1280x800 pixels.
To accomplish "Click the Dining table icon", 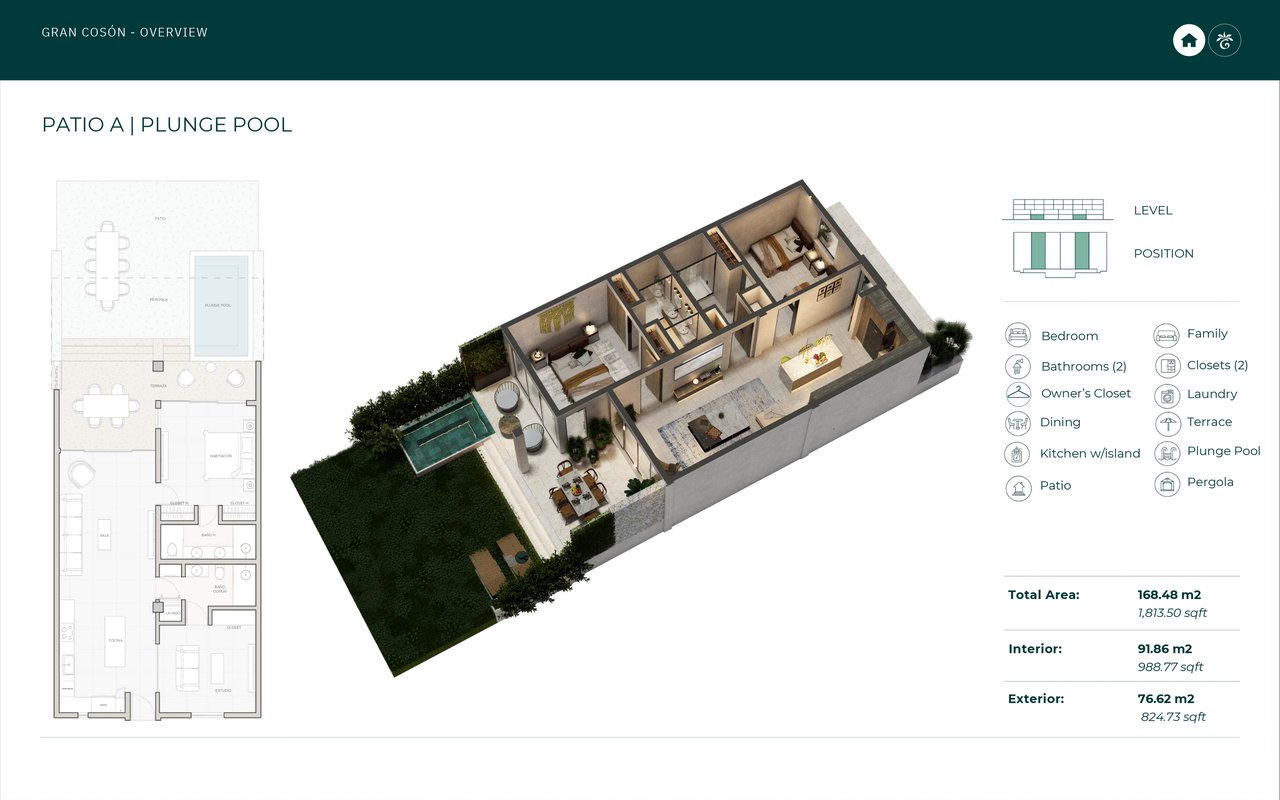I will tap(1018, 423).
